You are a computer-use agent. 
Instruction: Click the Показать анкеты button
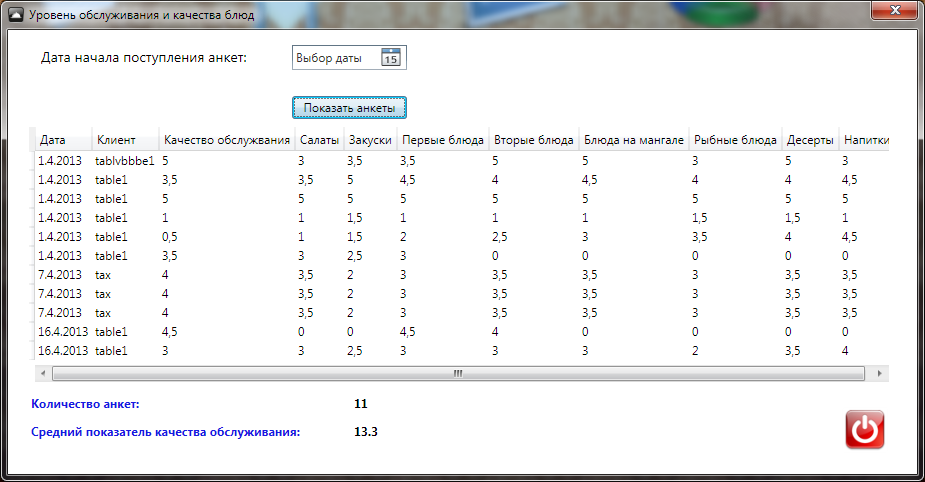click(x=349, y=108)
